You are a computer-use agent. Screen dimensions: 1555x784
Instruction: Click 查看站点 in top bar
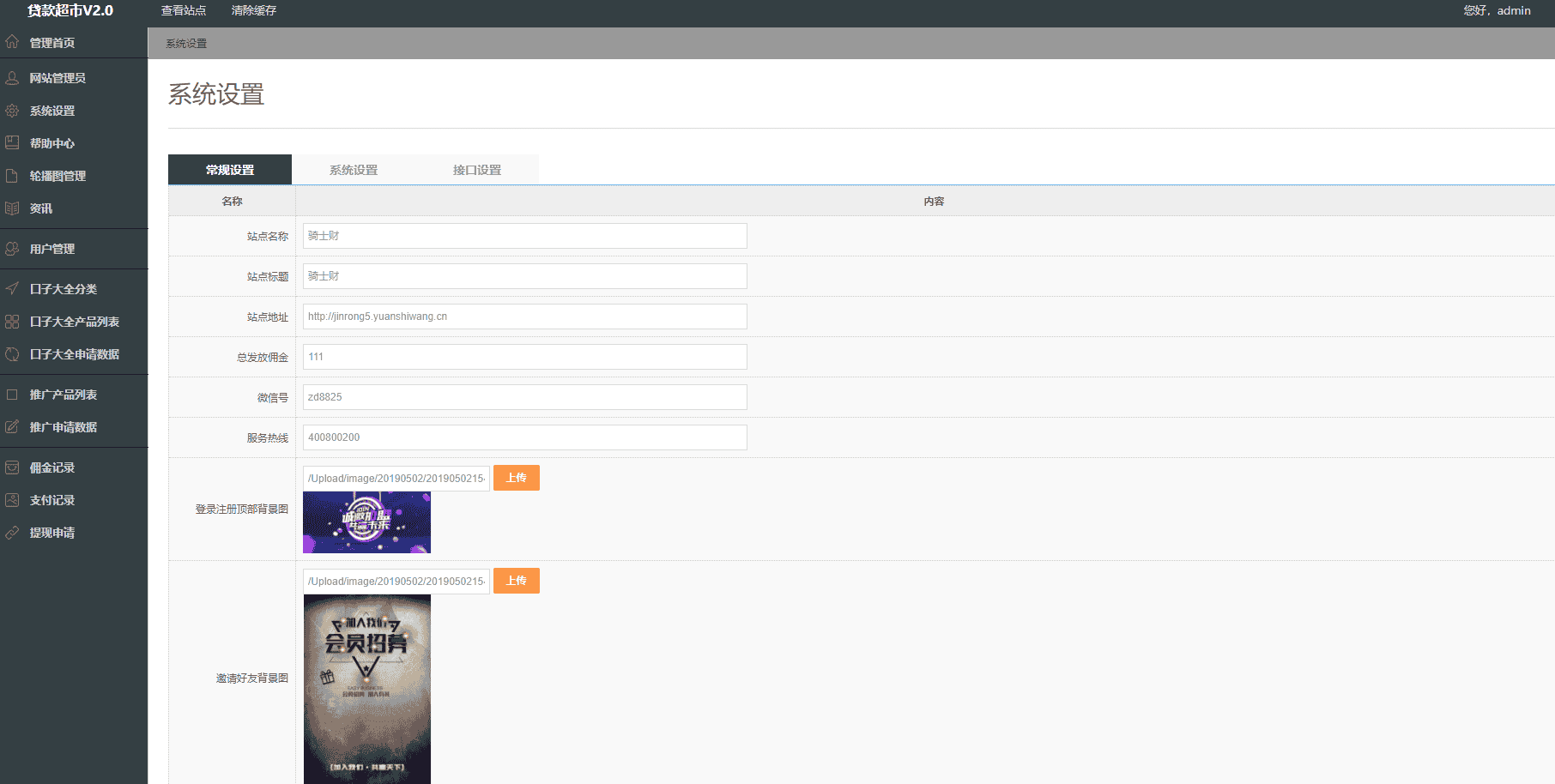pyautogui.click(x=184, y=10)
